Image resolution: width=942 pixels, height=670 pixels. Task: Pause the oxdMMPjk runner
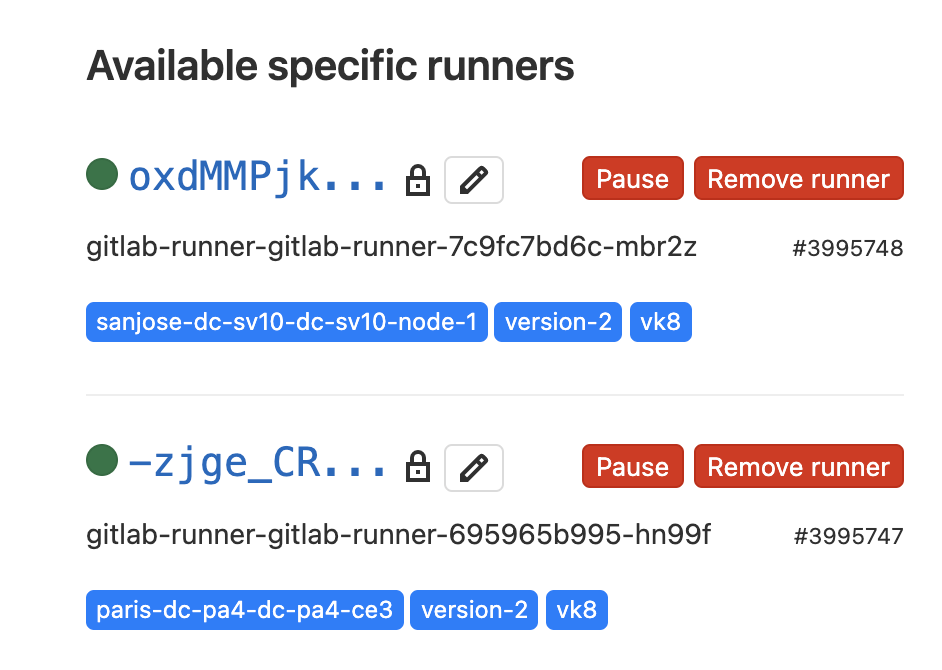632,178
